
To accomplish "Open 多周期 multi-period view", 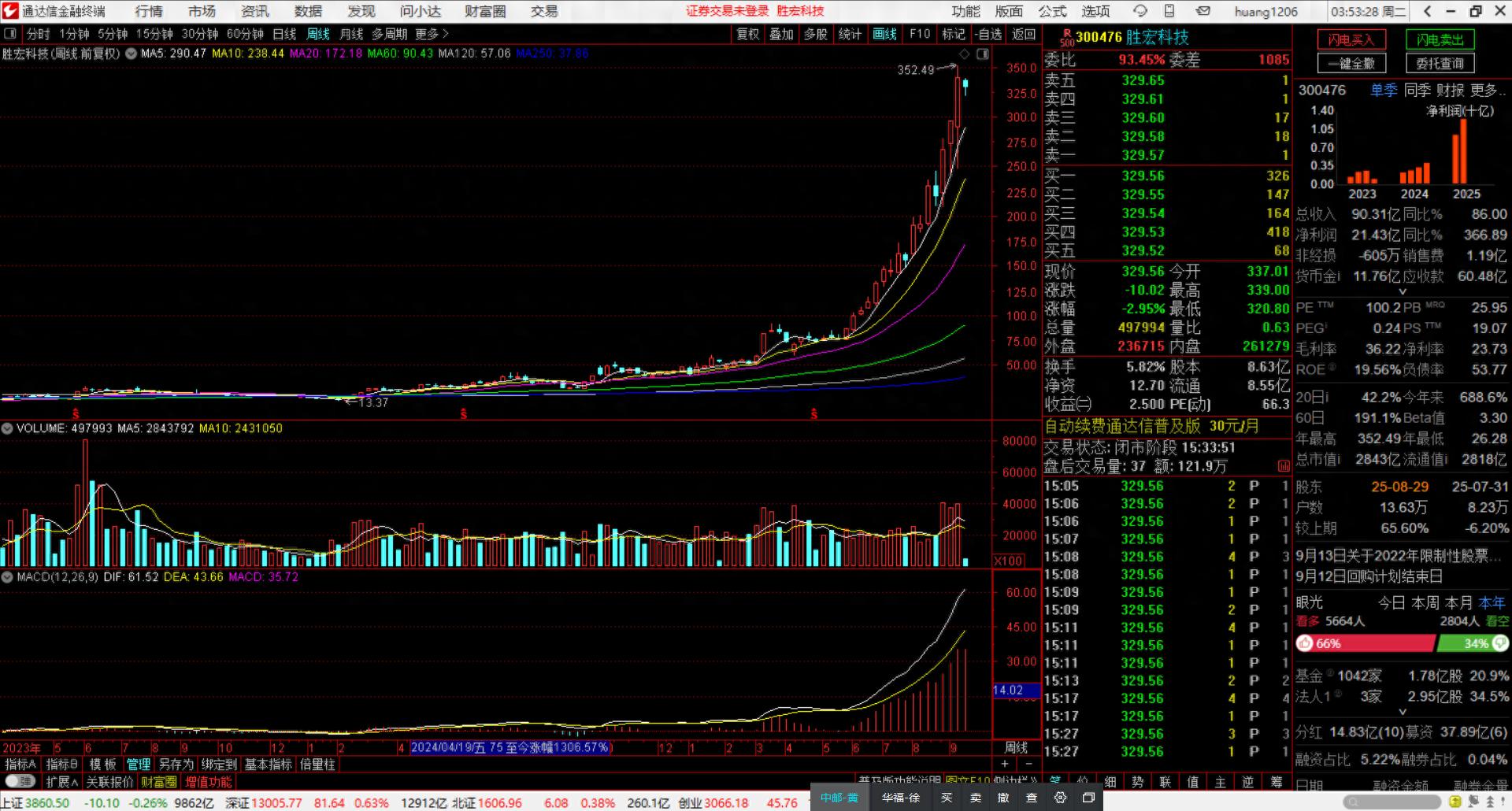I will pyautogui.click(x=389, y=34).
